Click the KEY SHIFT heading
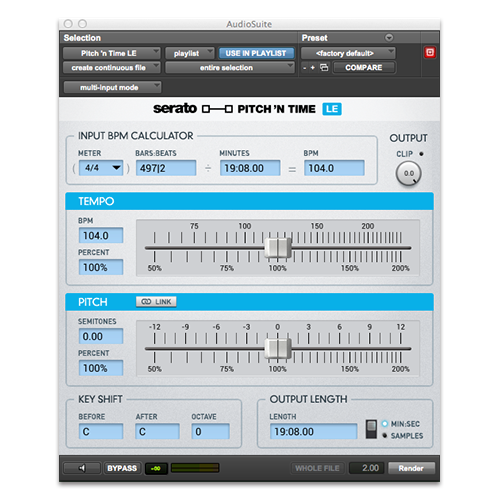 (100, 399)
